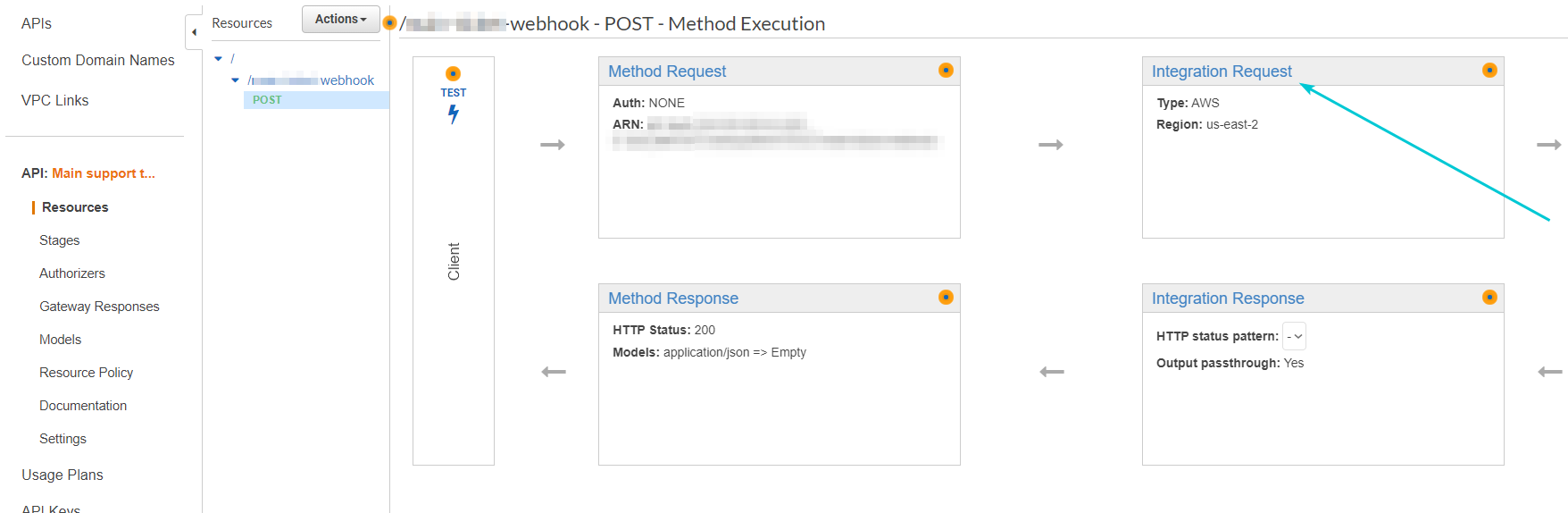Go to Gateway Responses section
Image resolution: width=1568 pixels, height=513 pixels.
pyautogui.click(x=99, y=307)
